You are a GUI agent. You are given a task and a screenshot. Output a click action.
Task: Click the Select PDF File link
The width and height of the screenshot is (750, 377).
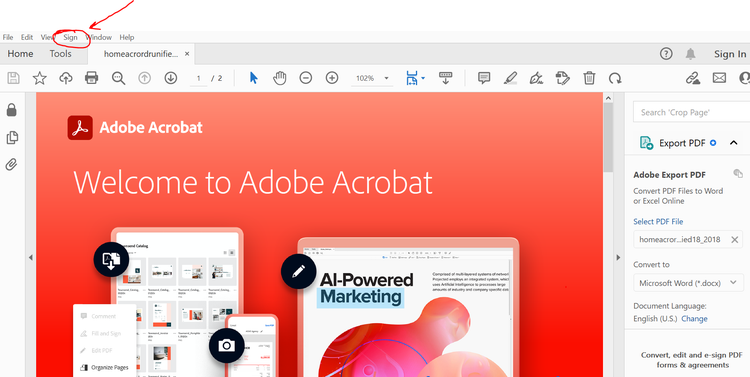point(658,222)
